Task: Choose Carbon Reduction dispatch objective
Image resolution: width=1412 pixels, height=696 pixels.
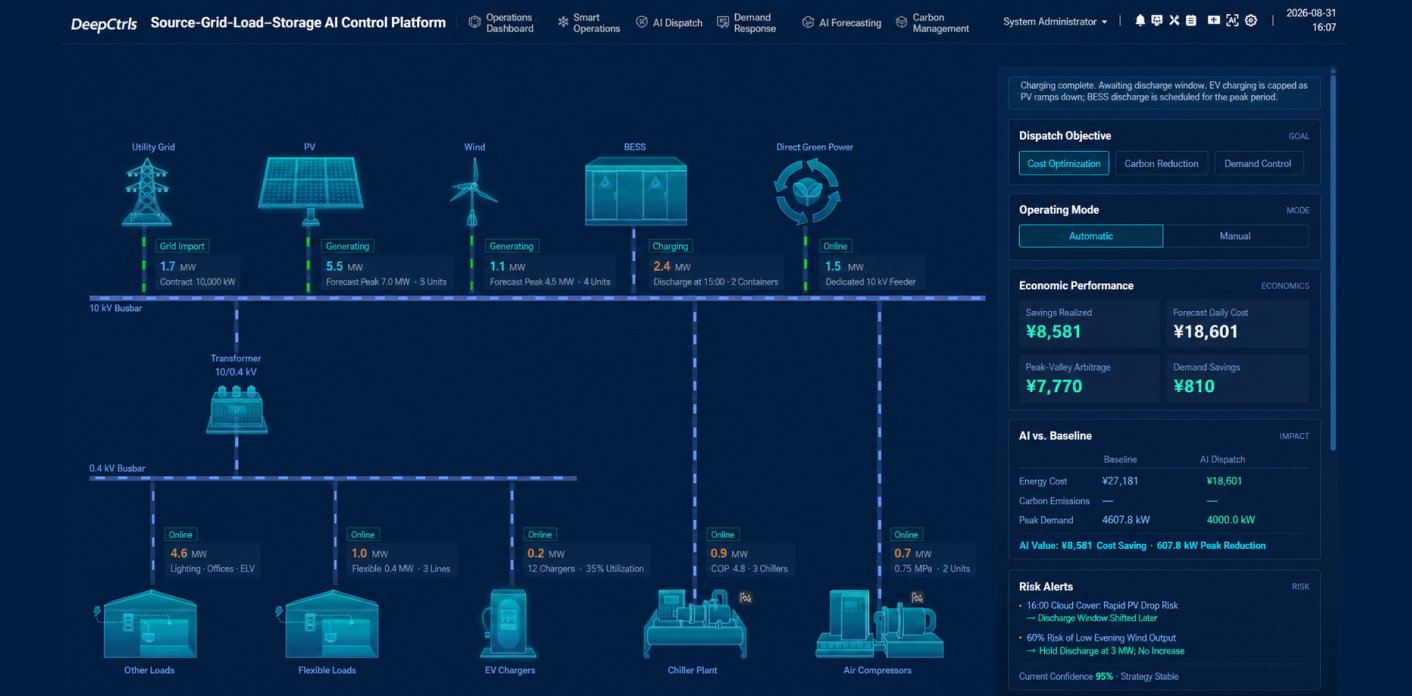Action: point(1161,163)
